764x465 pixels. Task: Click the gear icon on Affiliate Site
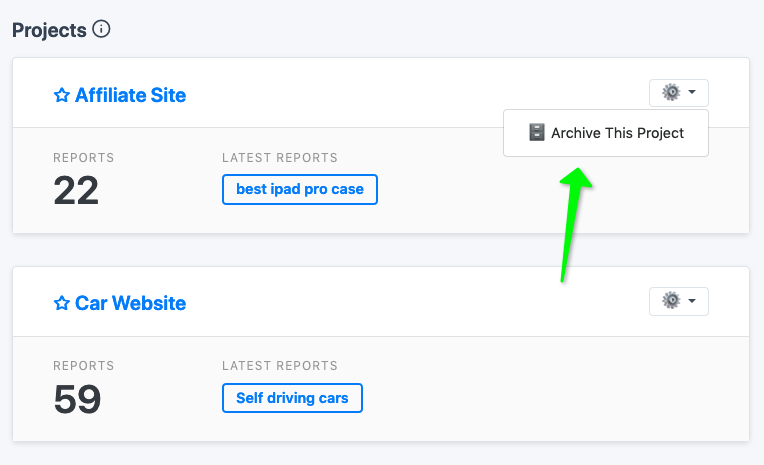pos(671,92)
